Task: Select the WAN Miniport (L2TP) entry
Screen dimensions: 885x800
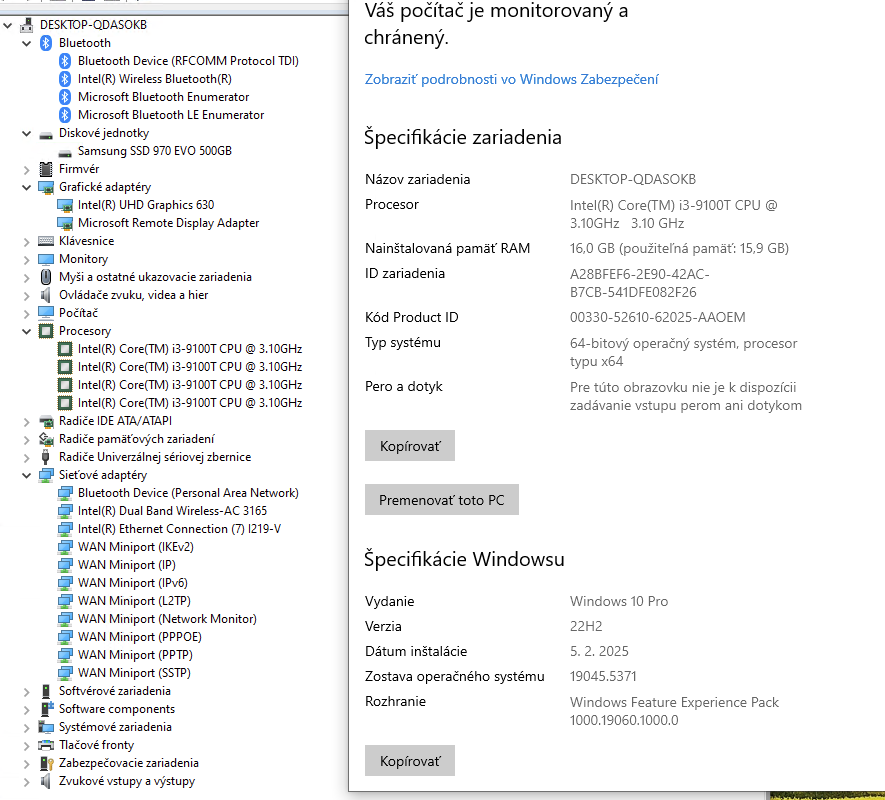Action: pyautogui.click(x=134, y=601)
